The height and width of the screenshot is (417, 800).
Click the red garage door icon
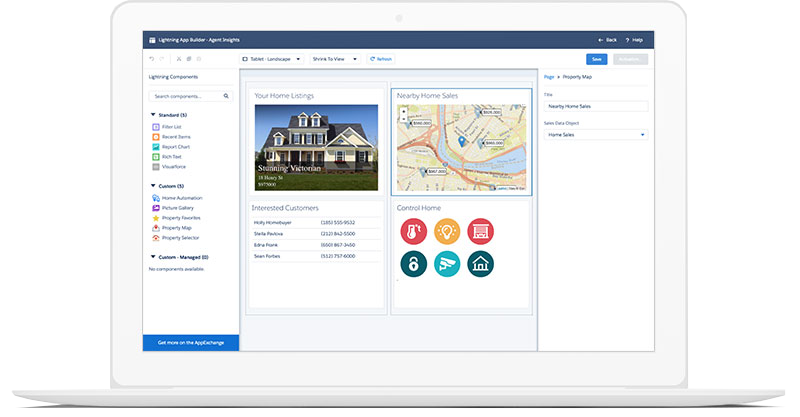click(481, 232)
